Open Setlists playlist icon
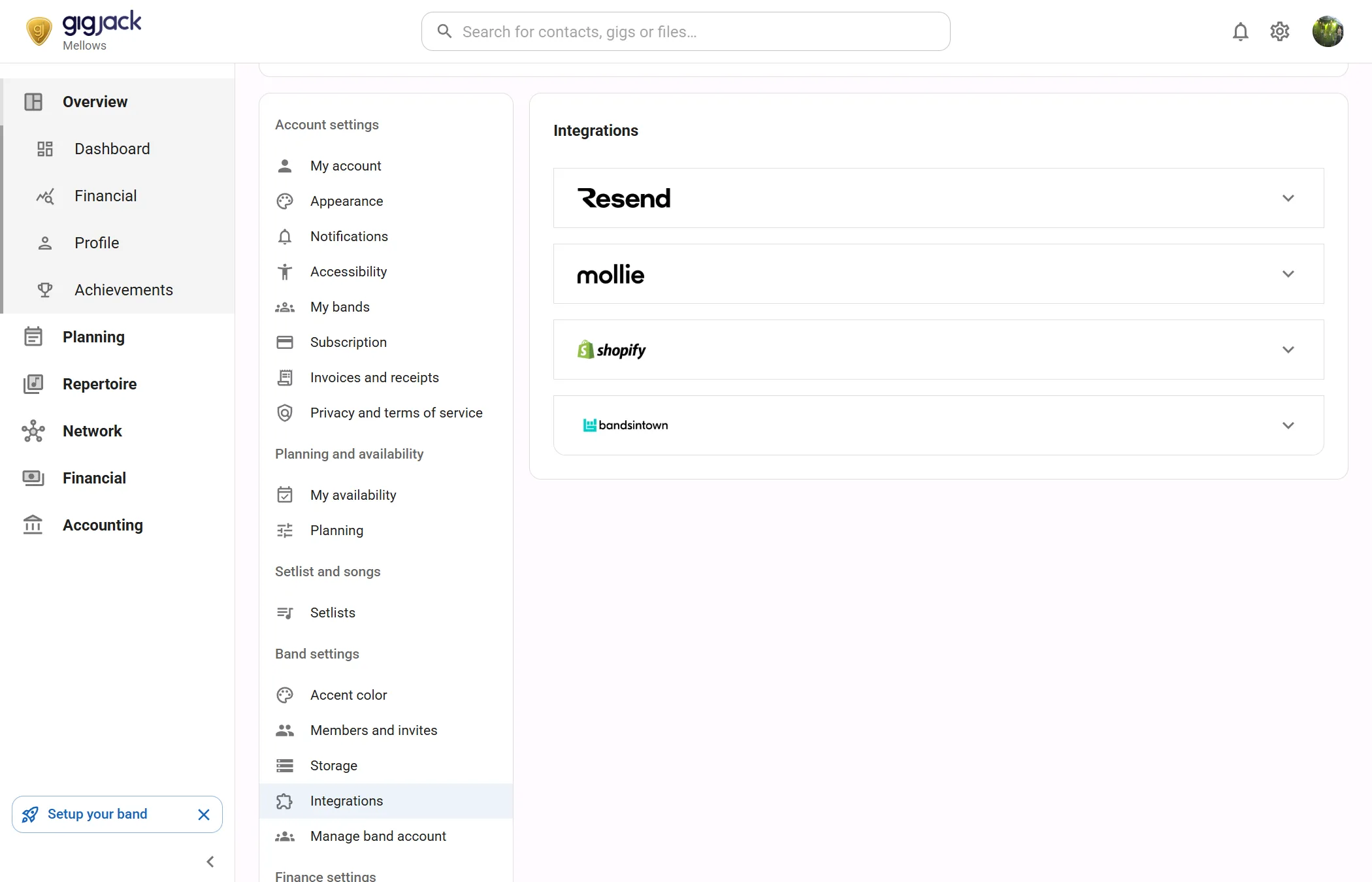This screenshot has height=882, width=1372. tap(285, 613)
